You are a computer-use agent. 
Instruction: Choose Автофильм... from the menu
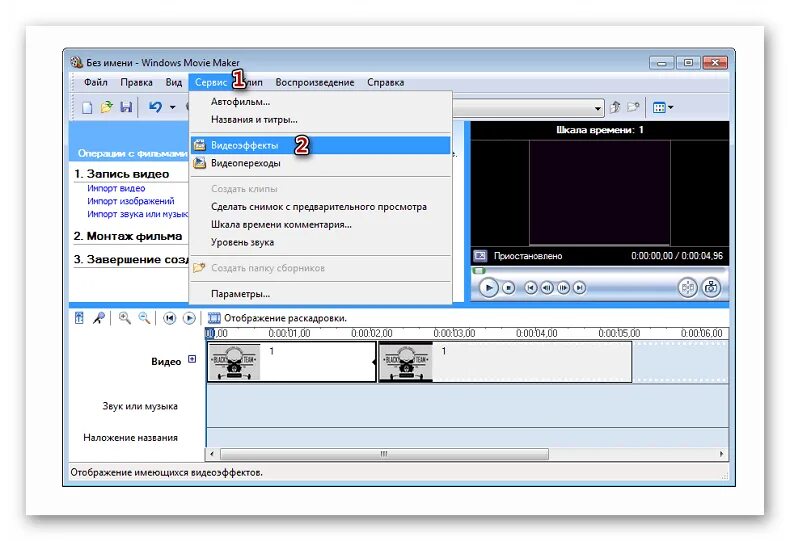coord(320,102)
